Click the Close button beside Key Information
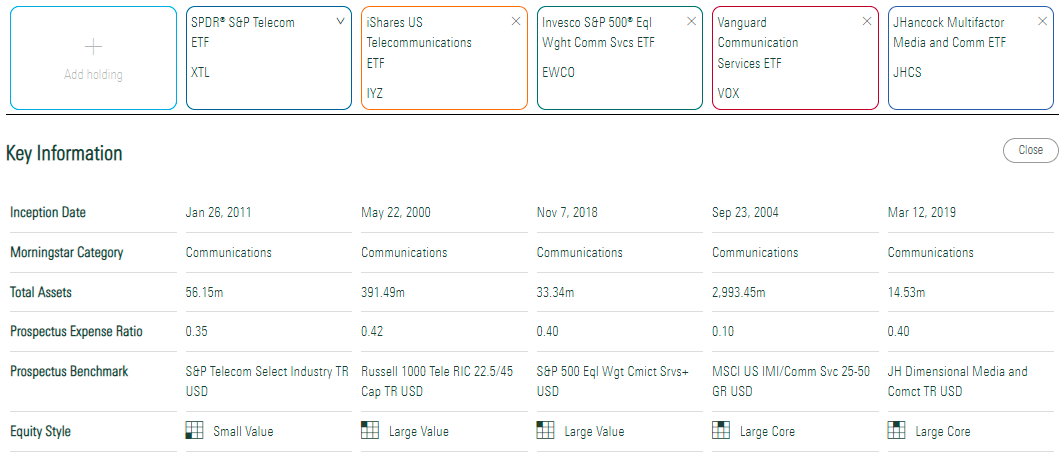The height and width of the screenshot is (455, 1061). click(1030, 150)
